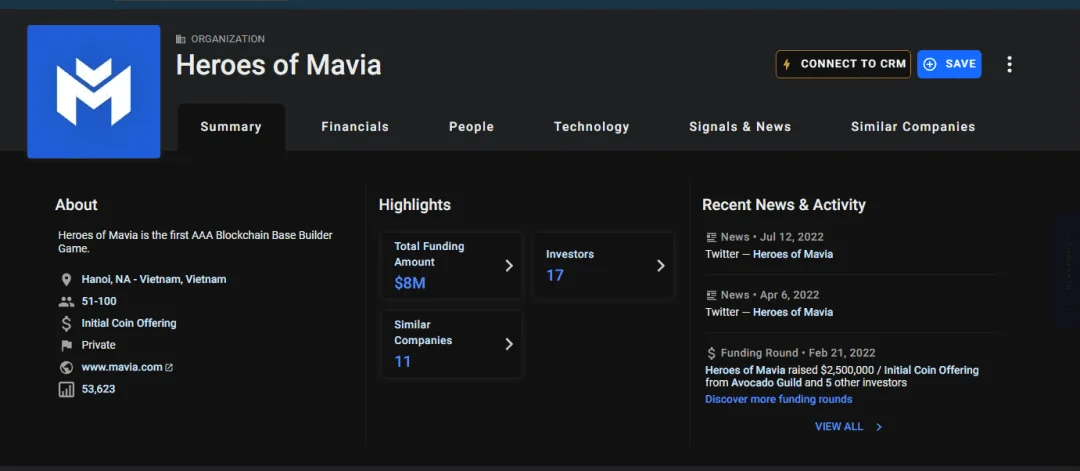1080x471 pixels.
Task: Expand the Total Funding Amount chevron
Action: [509, 266]
